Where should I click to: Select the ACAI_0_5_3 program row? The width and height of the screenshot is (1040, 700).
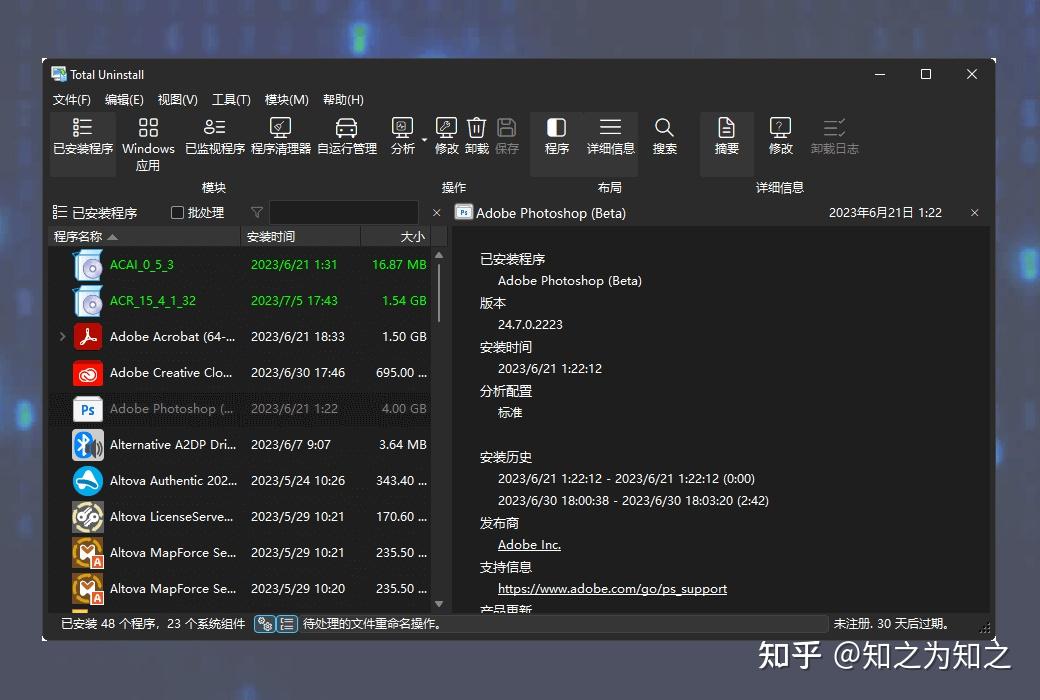(x=239, y=265)
